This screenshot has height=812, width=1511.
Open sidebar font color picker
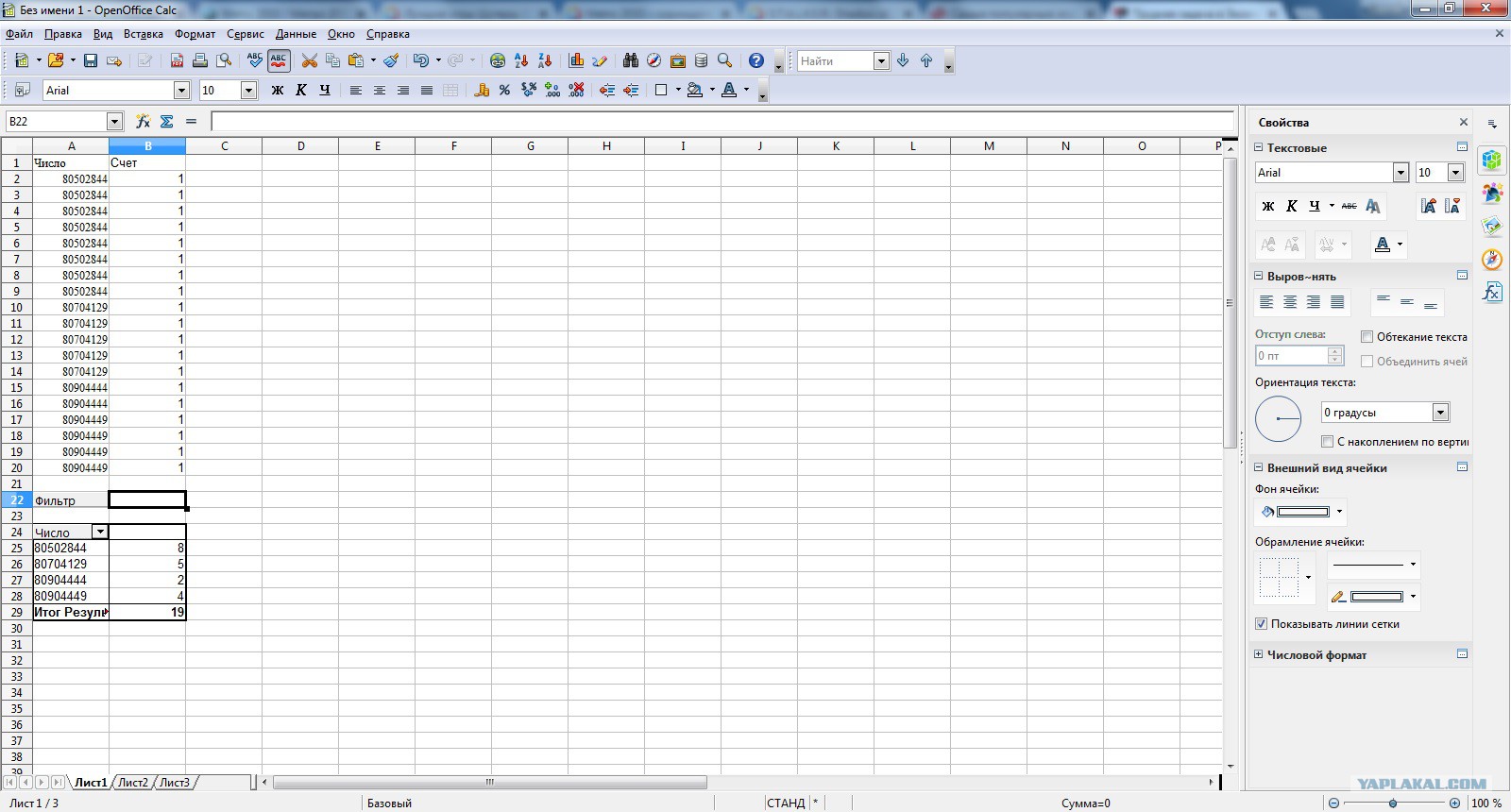[x=1383, y=245]
